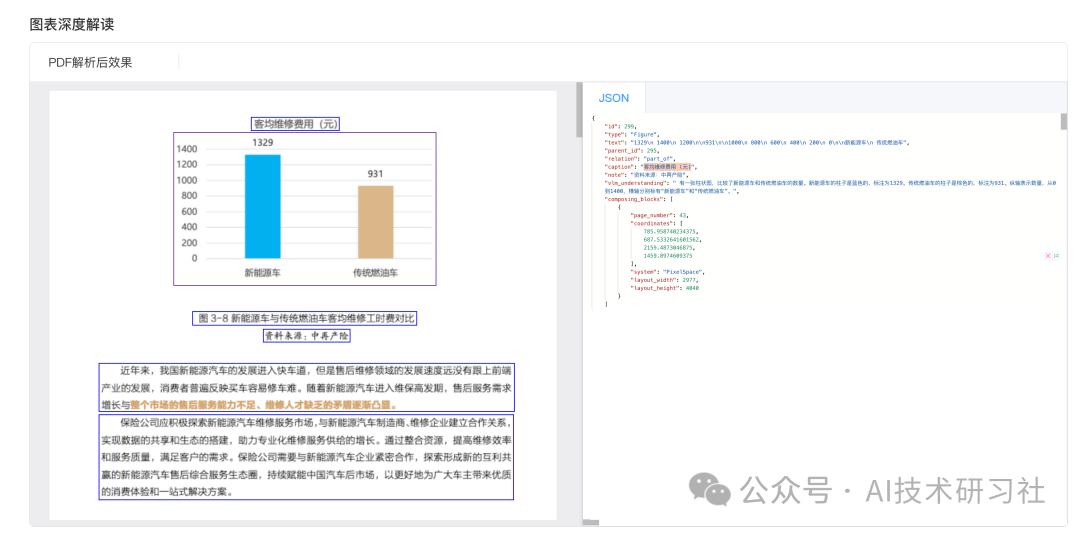Click the pink icon right of the coordinates

click(x=1048, y=256)
